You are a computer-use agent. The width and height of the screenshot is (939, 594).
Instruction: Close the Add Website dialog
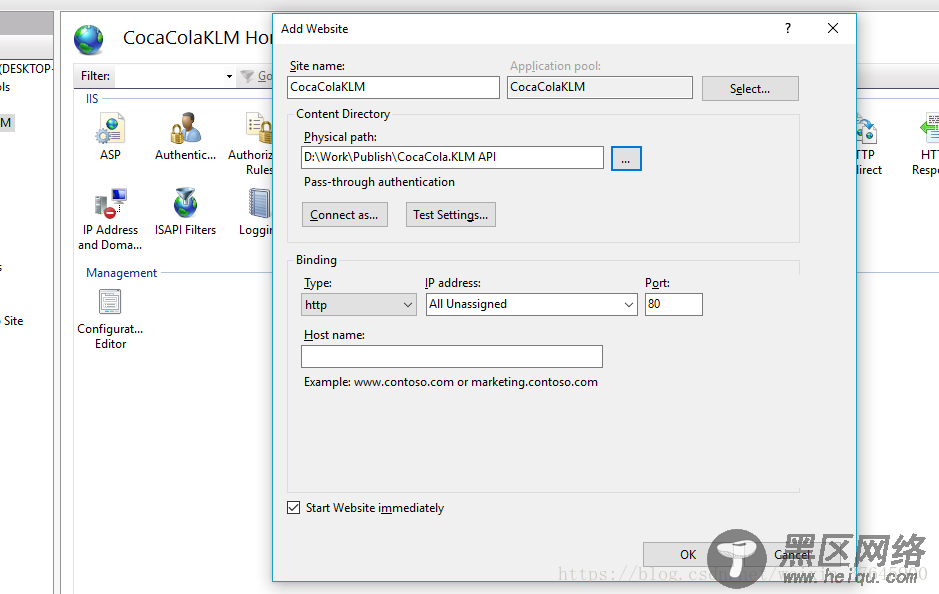click(x=833, y=28)
